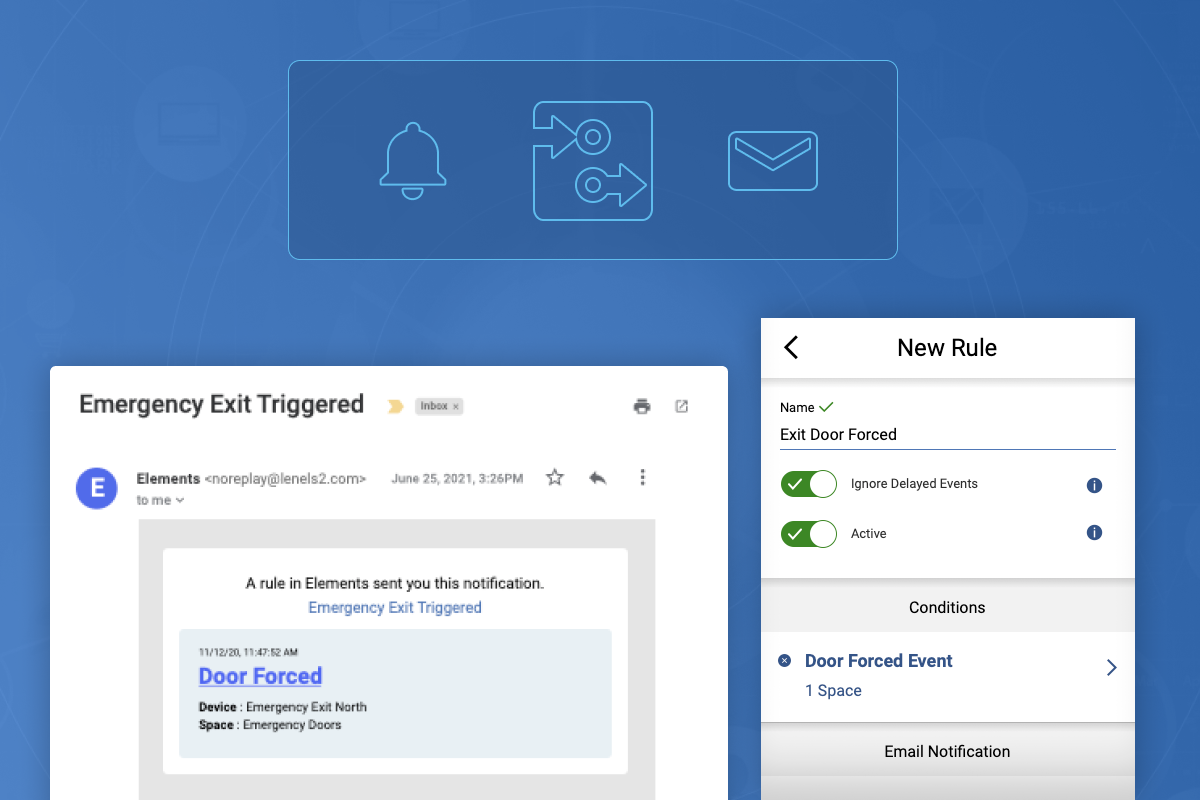Show info for the Active setting

coord(1094,533)
